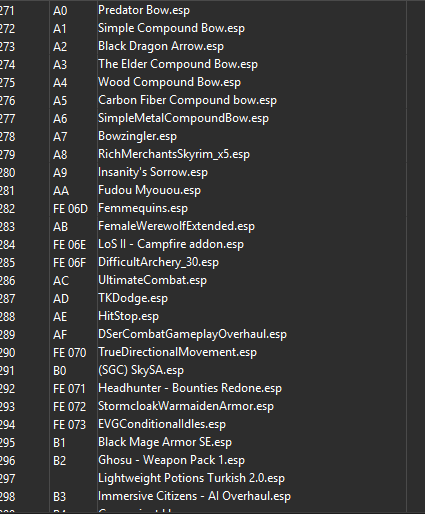Image resolution: width=425 pixels, height=514 pixels.
Task: Click mod index AF cell
Action: [x=60, y=335]
